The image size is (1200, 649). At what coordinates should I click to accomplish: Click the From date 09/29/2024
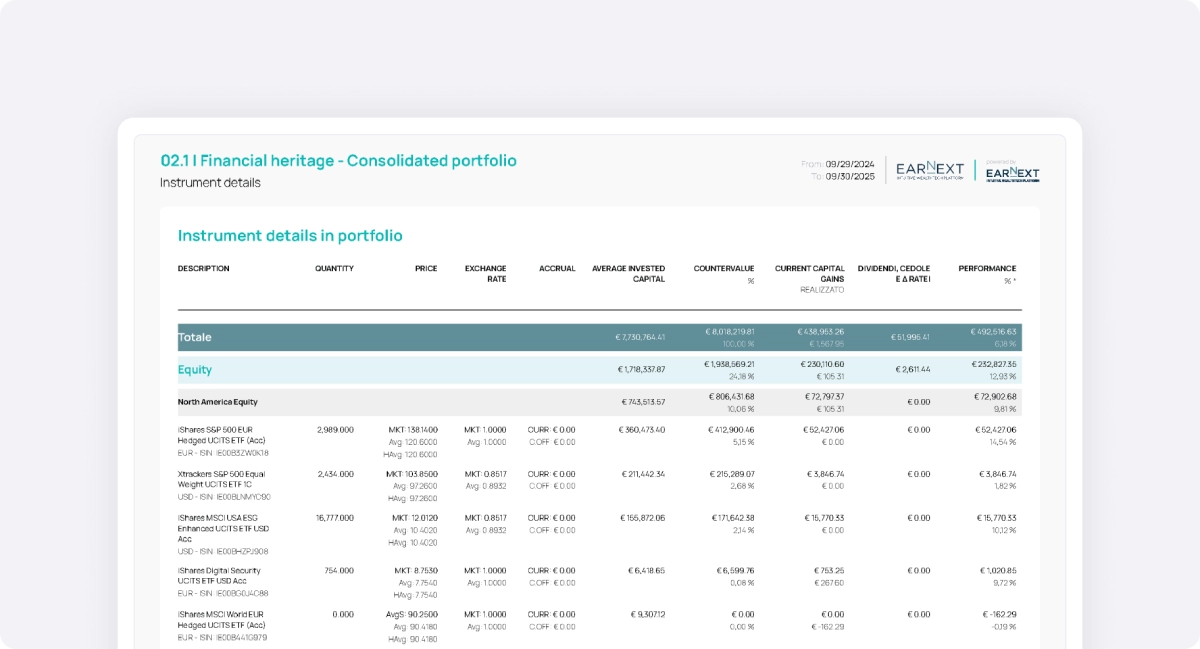(849, 164)
